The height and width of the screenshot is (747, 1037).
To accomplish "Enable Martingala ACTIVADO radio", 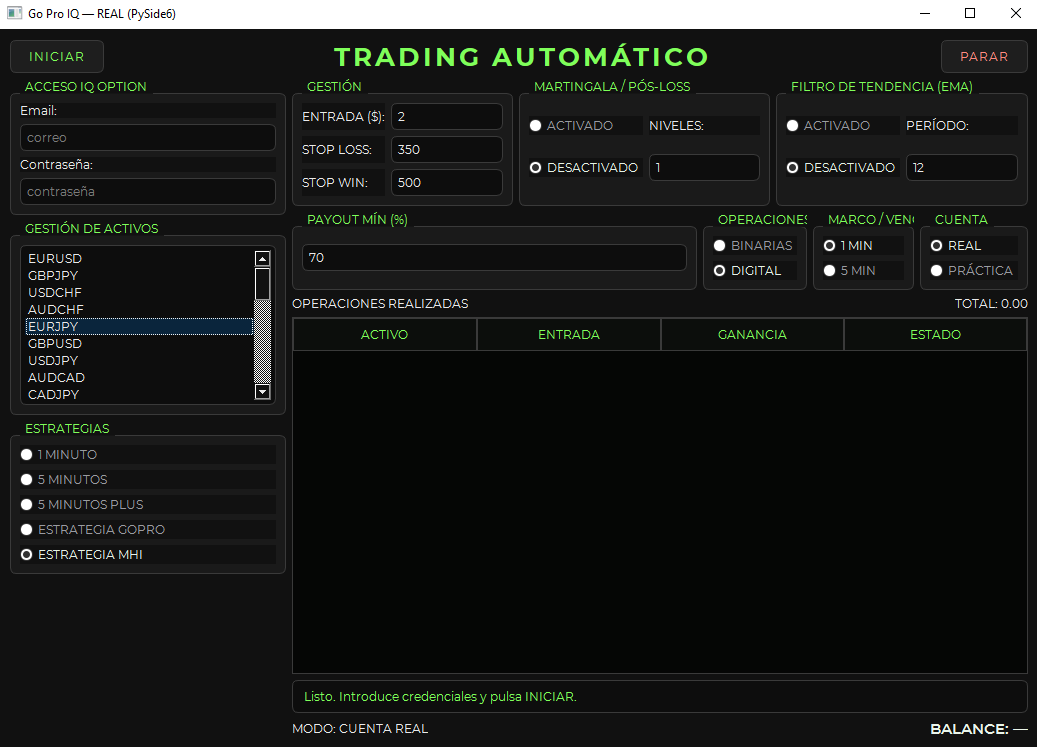I will [585, 126].
